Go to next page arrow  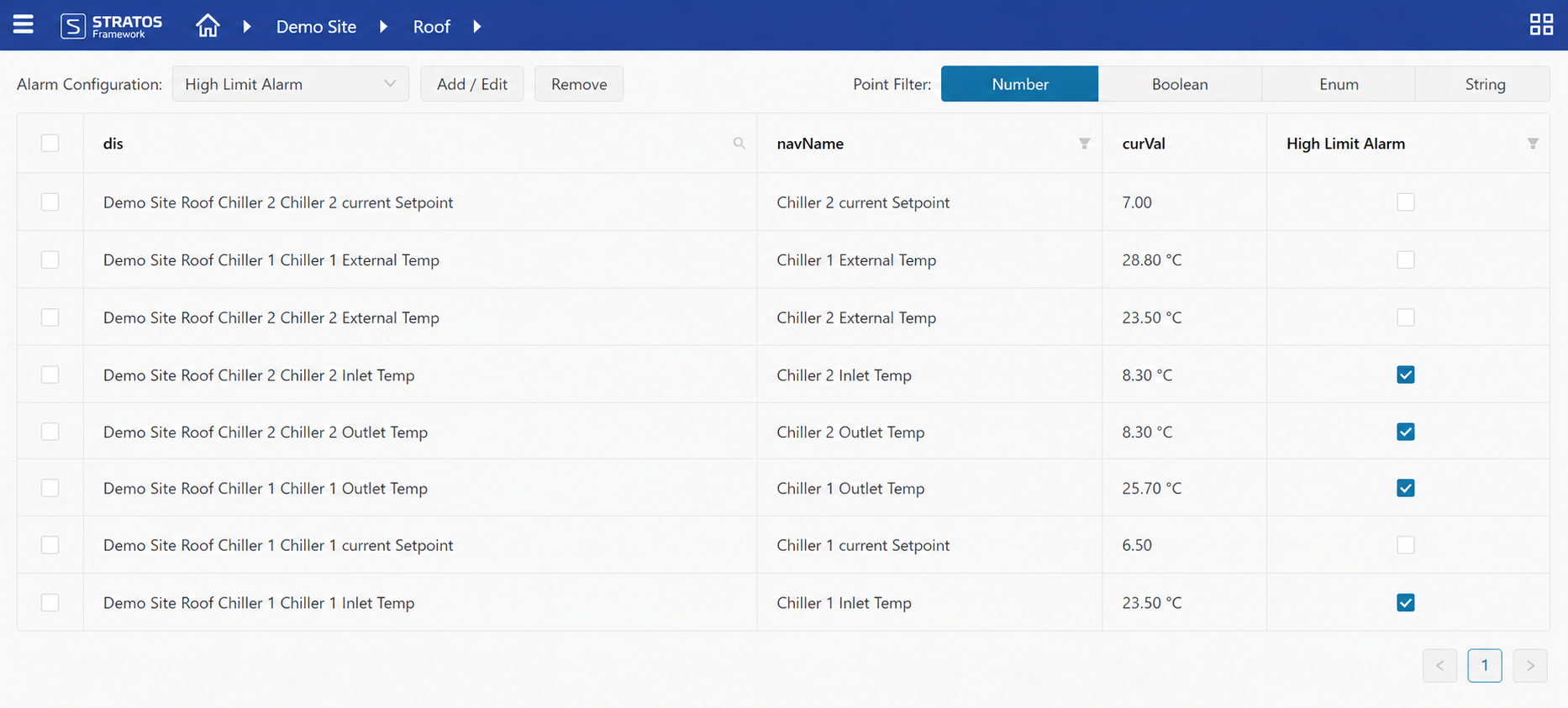click(x=1530, y=666)
